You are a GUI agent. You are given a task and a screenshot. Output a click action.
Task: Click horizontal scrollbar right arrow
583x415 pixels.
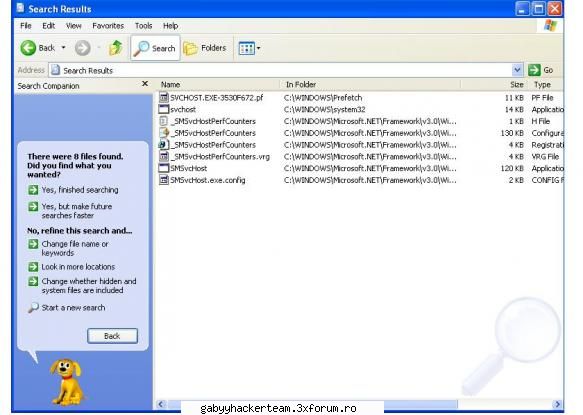coord(557,404)
